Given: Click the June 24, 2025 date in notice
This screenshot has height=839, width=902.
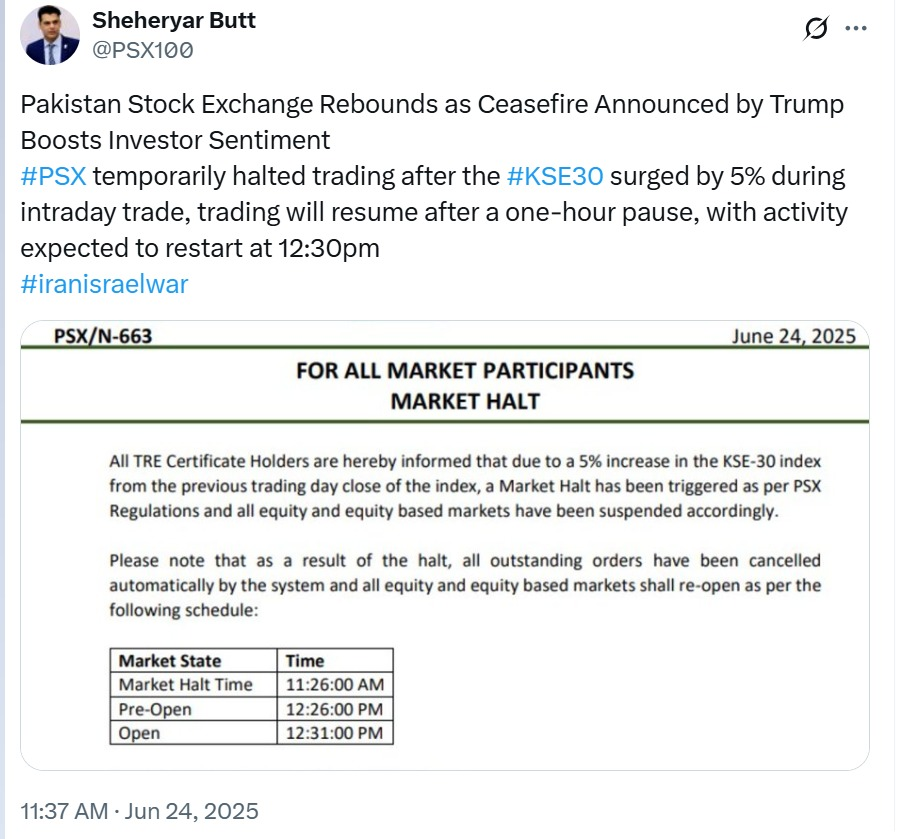Looking at the screenshot, I should click(794, 336).
